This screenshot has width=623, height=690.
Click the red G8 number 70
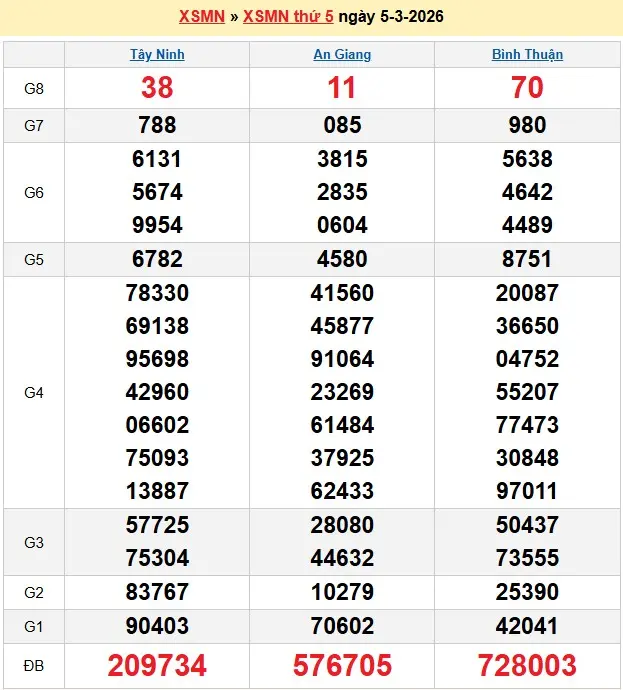(x=527, y=88)
